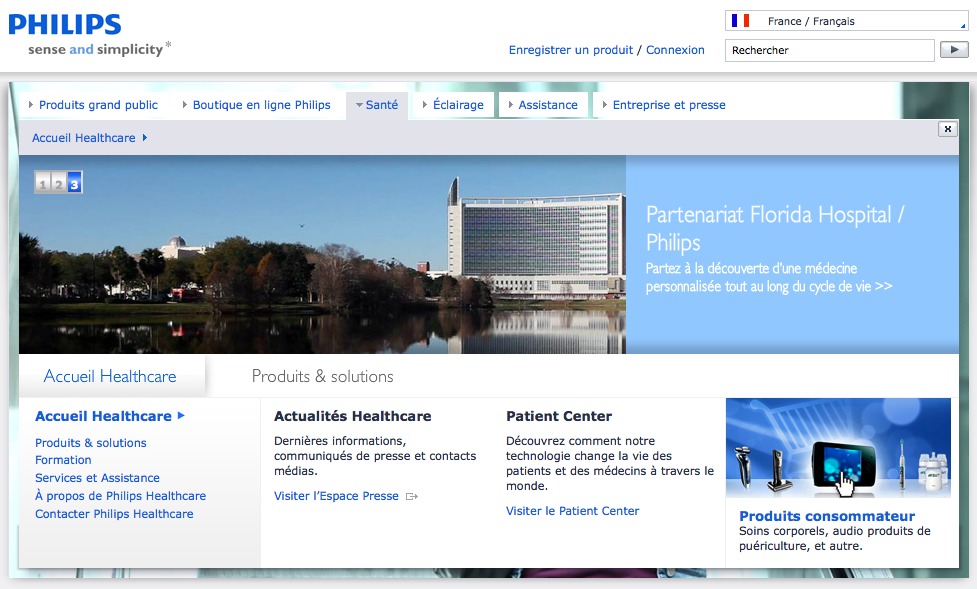The width and height of the screenshot is (977, 589).
Task: Click the Florida Hospital banner photo
Action: [x=323, y=254]
